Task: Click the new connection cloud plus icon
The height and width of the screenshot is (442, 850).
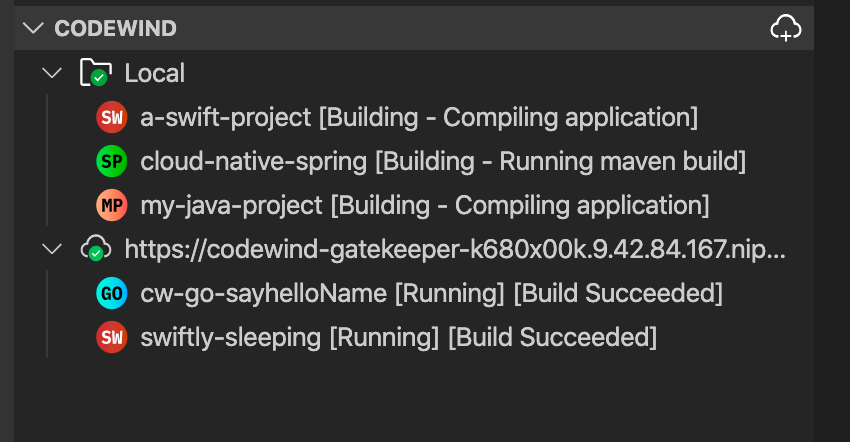Action: click(786, 28)
